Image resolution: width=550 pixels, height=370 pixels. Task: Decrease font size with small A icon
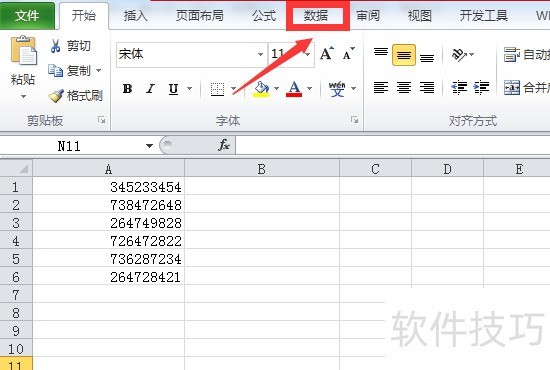tap(349, 54)
